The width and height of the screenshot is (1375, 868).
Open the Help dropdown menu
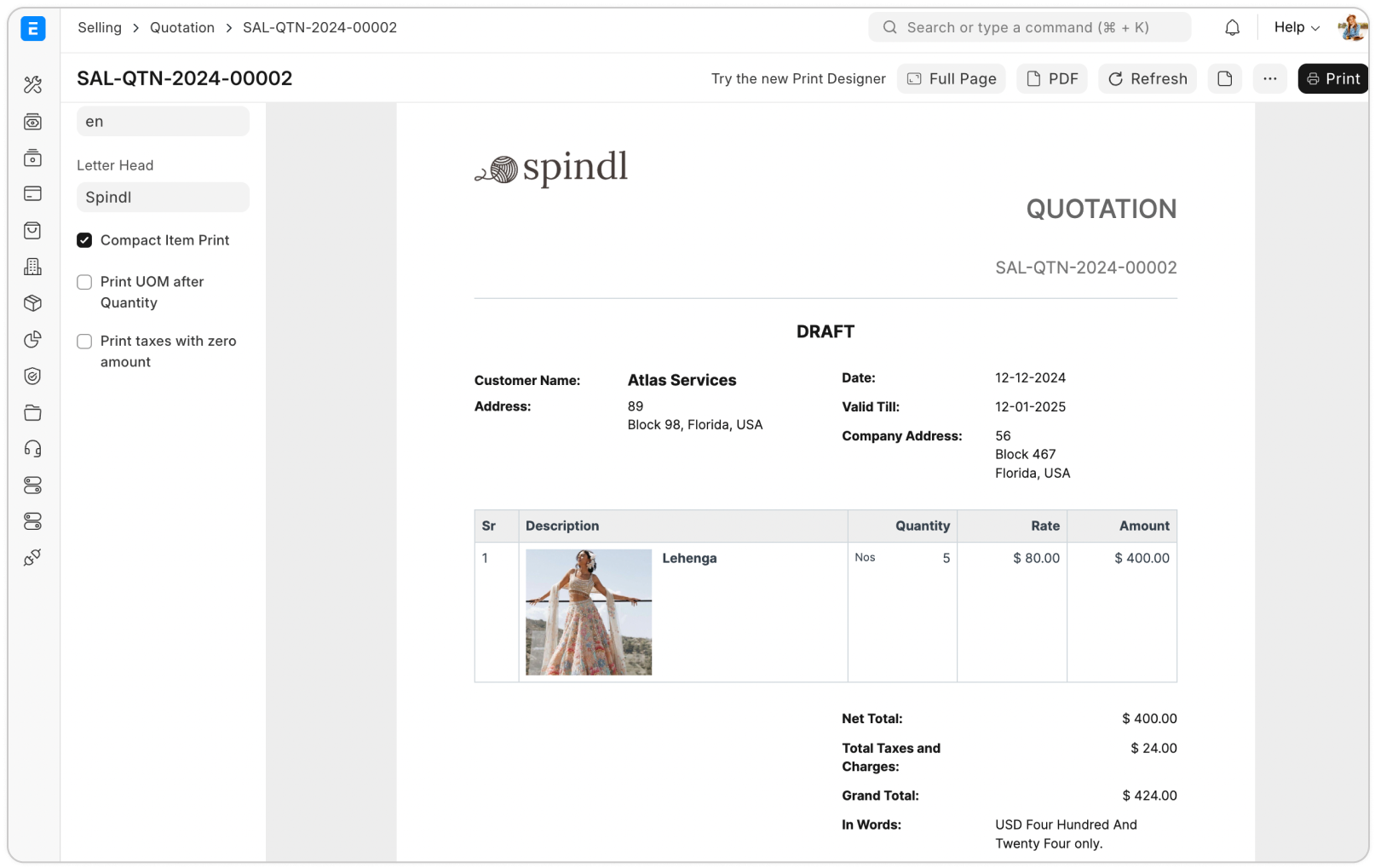[1295, 26]
